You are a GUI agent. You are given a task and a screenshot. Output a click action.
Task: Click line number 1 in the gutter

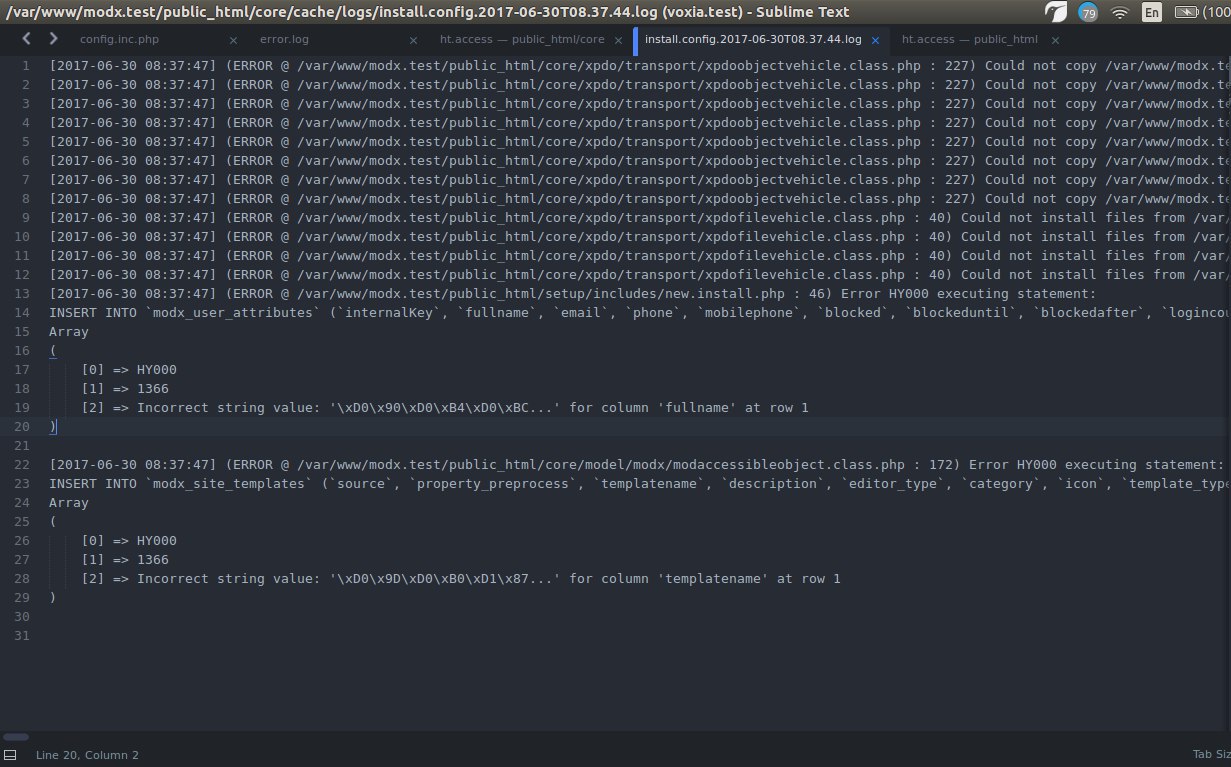pos(27,66)
